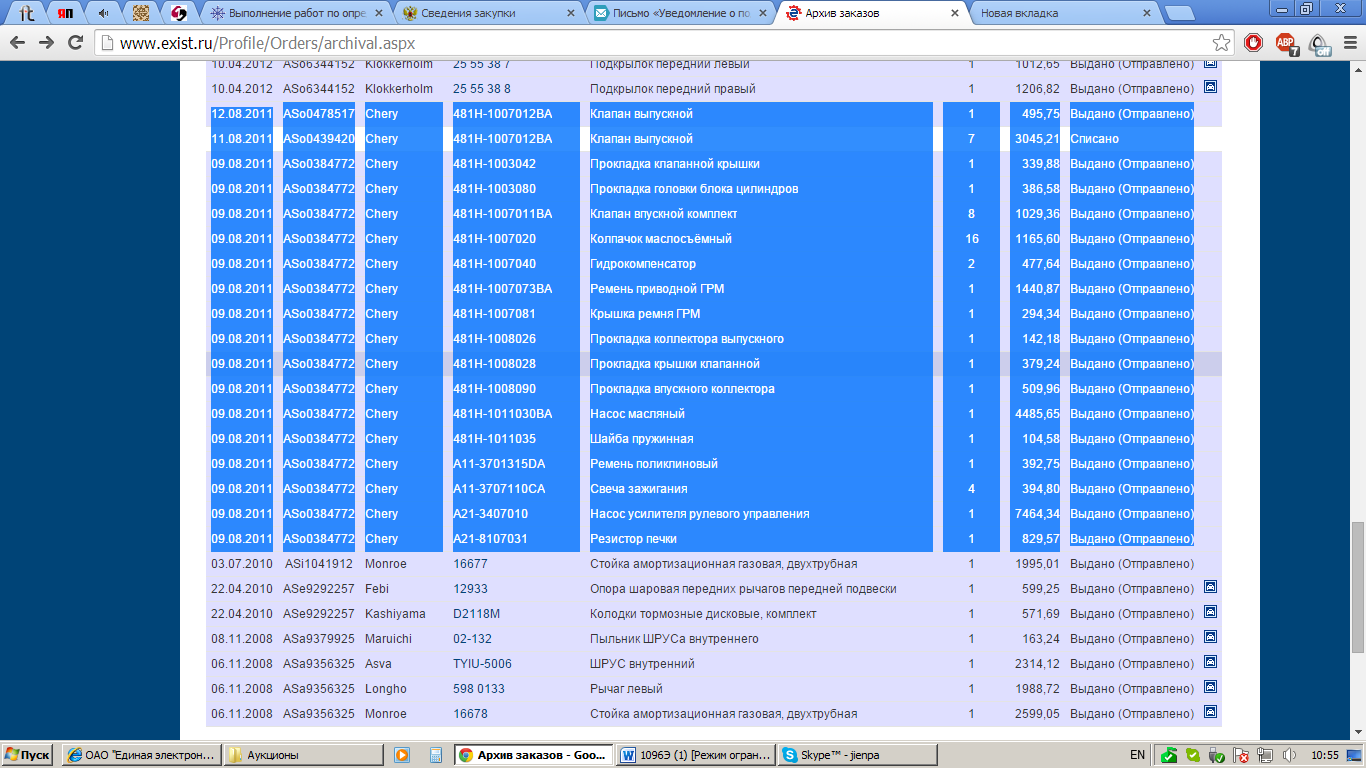Switch to the Skype jienpa taskbar window
The image size is (1366, 768).
[x=857, y=755]
